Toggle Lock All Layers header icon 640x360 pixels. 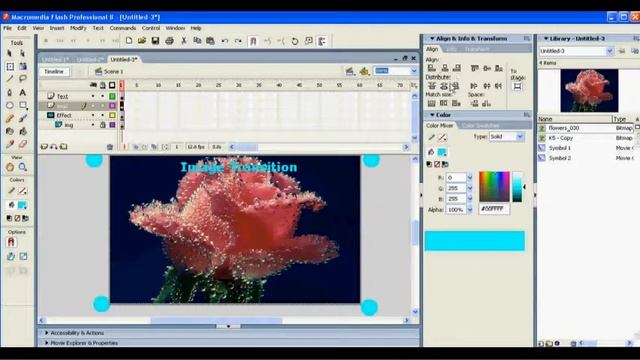pyautogui.click(x=103, y=85)
